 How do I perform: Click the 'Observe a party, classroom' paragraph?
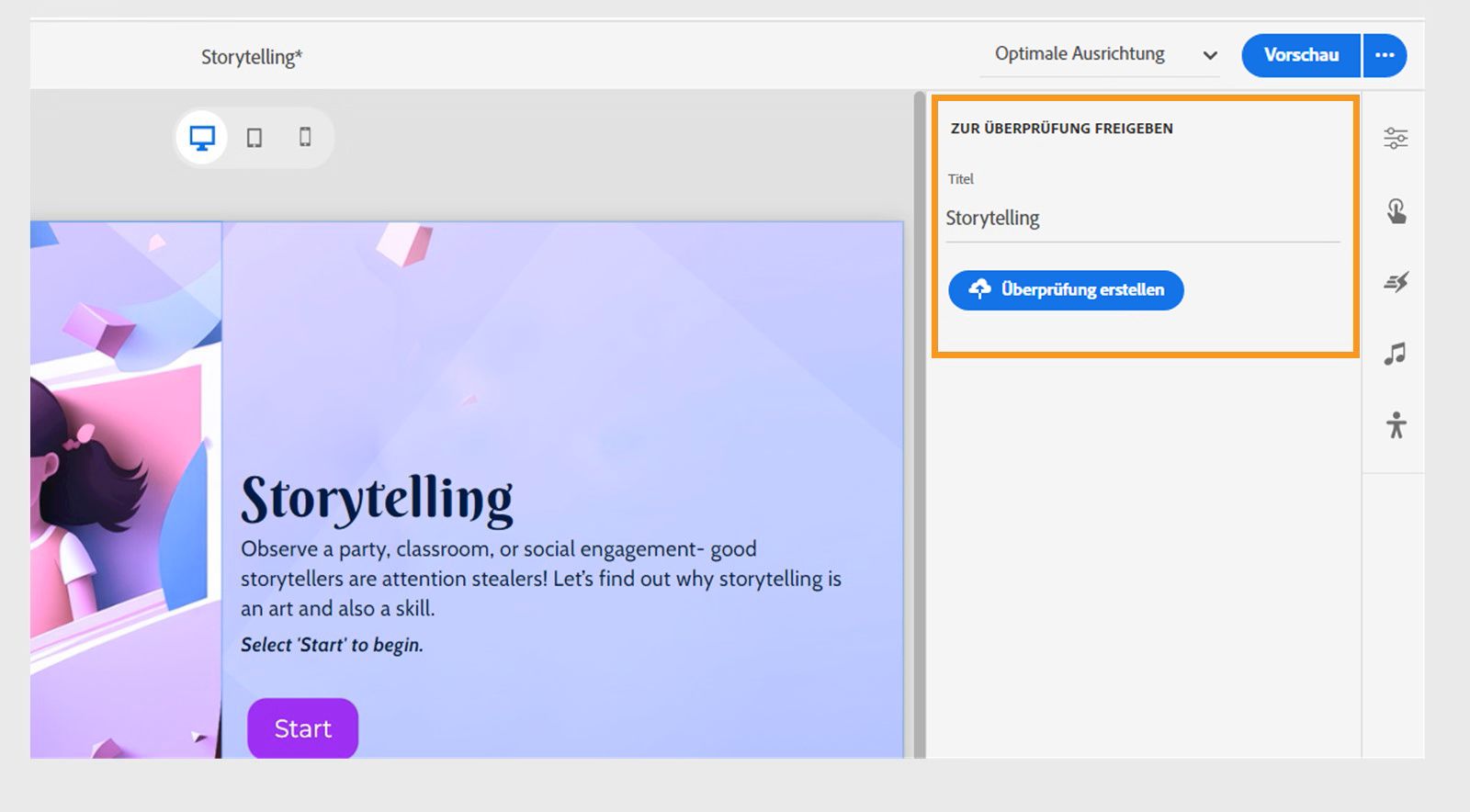pyautogui.click(x=541, y=579)
